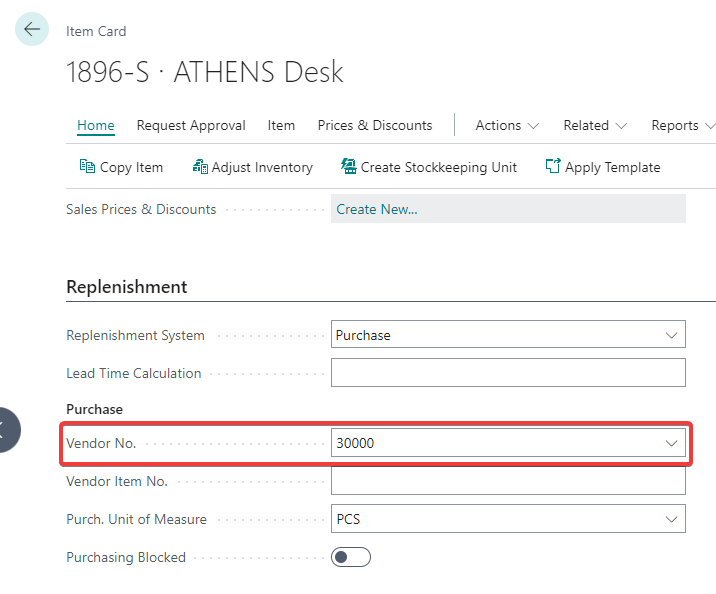The height and width of the screenshot is (594, 716).
Task: Open the Actions menu
Action: click(x=507, y=125)
